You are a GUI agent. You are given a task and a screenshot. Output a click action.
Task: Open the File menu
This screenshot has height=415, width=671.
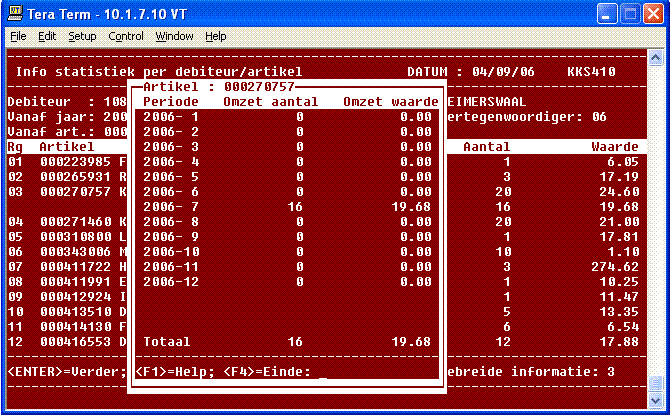(18, 36)
